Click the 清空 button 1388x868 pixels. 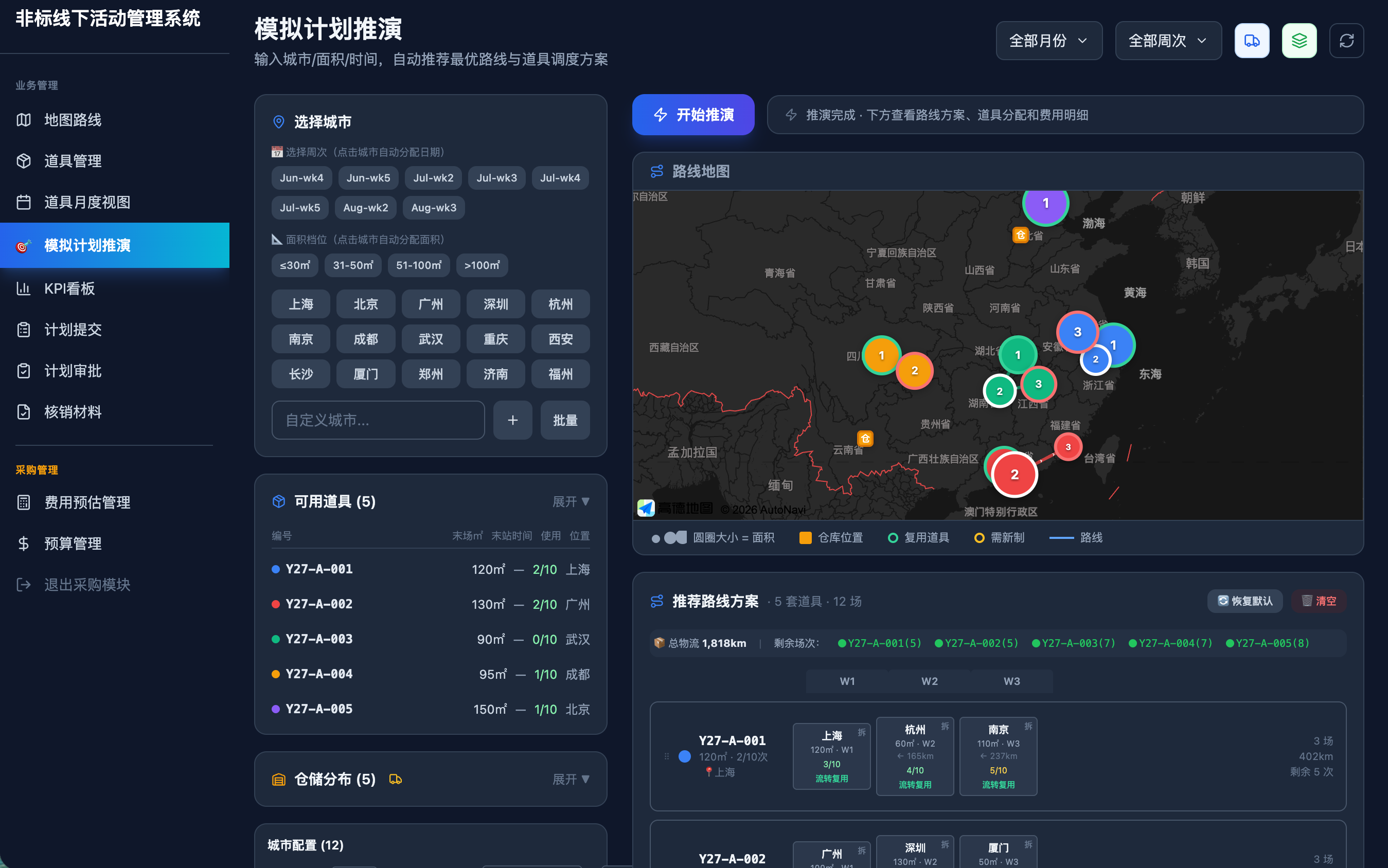pyautogui.click(x=1319, y=601)
